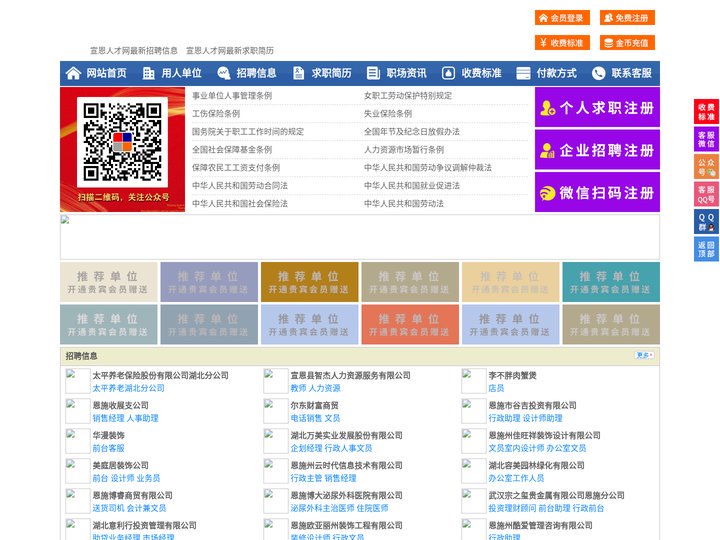The height and width of the screenshot is (540, 720).
Task: Open 前台客服 job under 华漫装饰
Action: coord(108,448)
